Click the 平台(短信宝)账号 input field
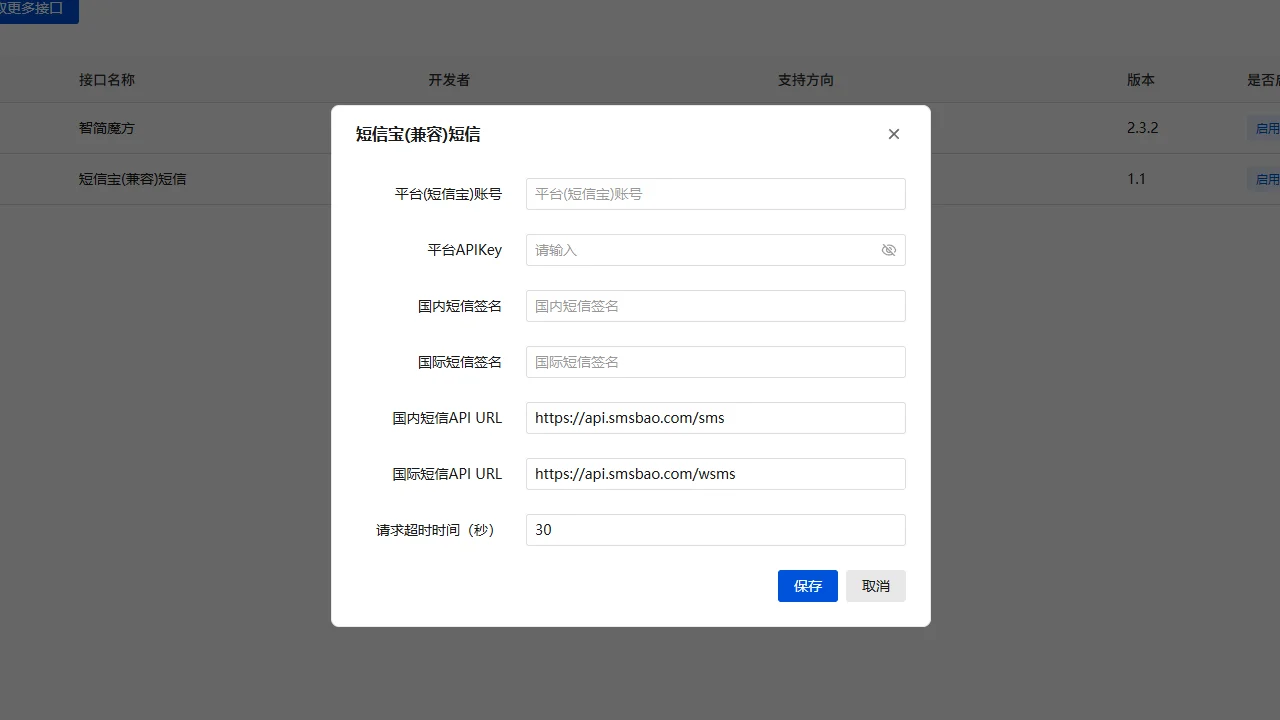 [716, 194]
